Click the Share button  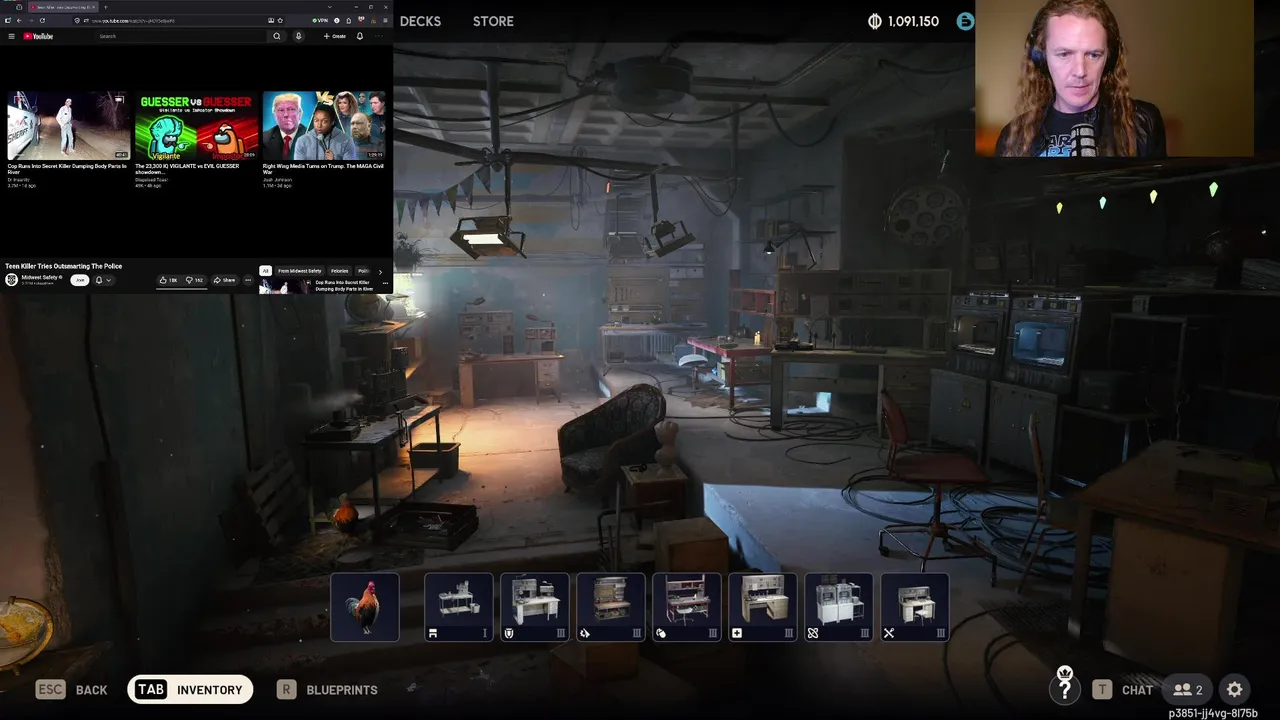(x=224, y=280)
